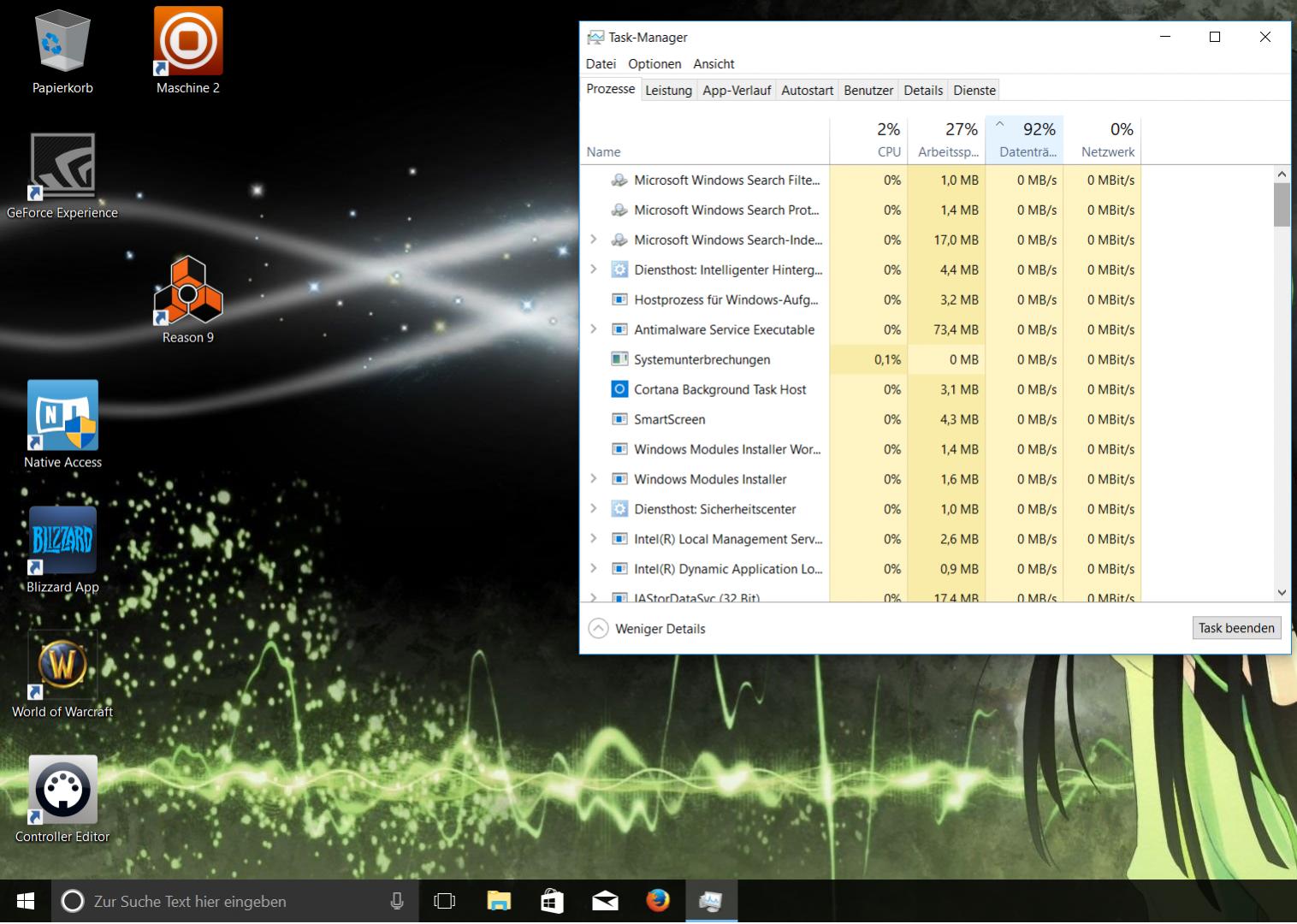Expand Diensthost: Sicherheitscenter row

coord(594,509)
